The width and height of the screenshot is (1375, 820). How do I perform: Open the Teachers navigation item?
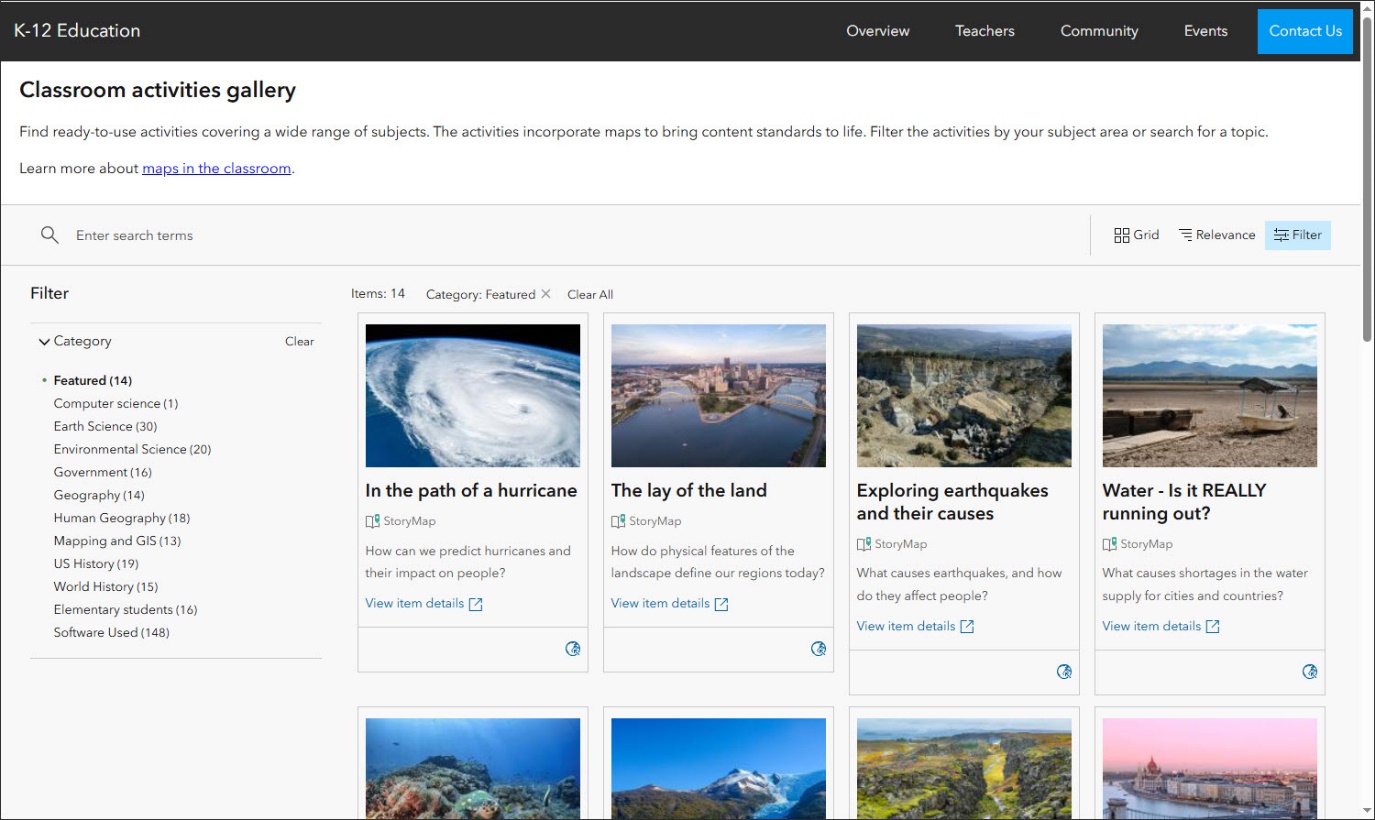984,31
